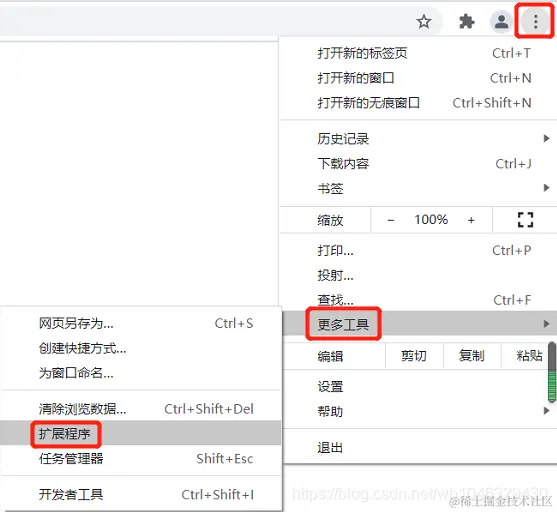Image resolution: width=557 pixels, height=512 pixels.
Task: Click the 100% zoom level value
Action: [x=431, y=220]
